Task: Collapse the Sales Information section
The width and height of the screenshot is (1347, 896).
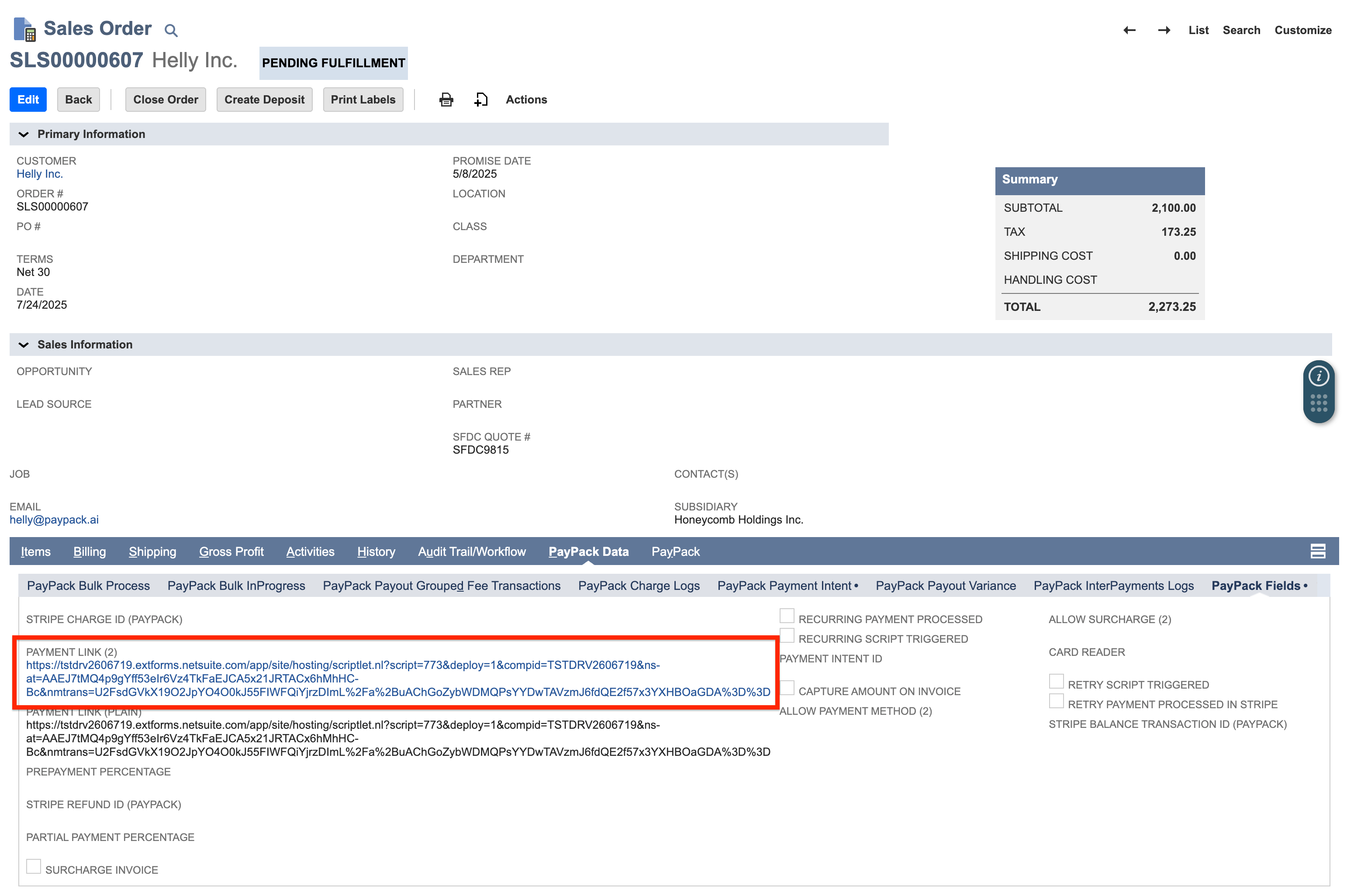Action: 24,345
